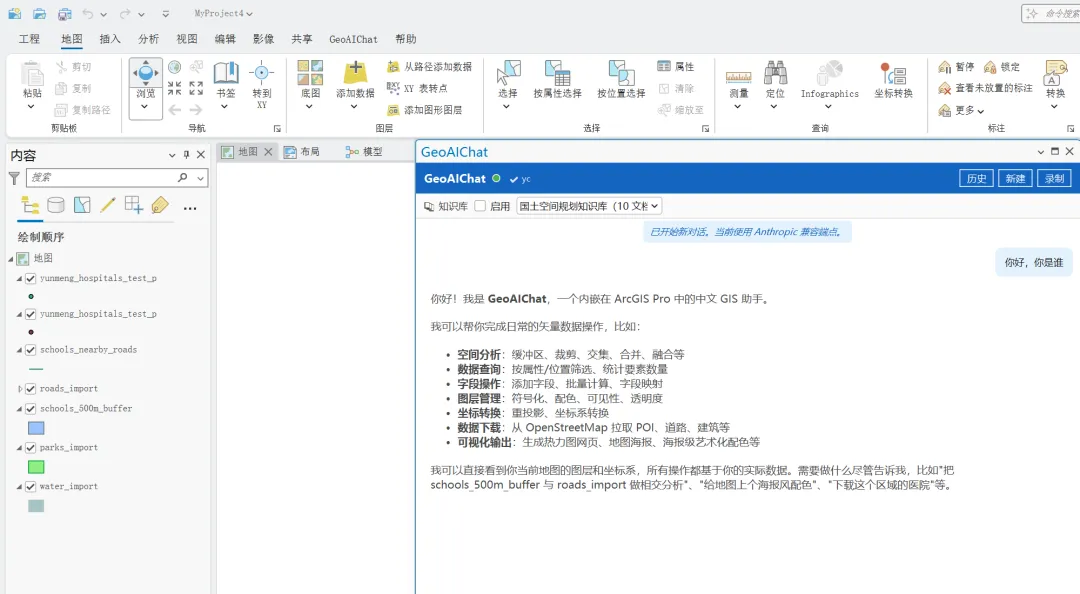Viewport: 1080px width, 594px height.
Task: Uncheck the schools_nearby_roads layer
Action: [30, 350]
